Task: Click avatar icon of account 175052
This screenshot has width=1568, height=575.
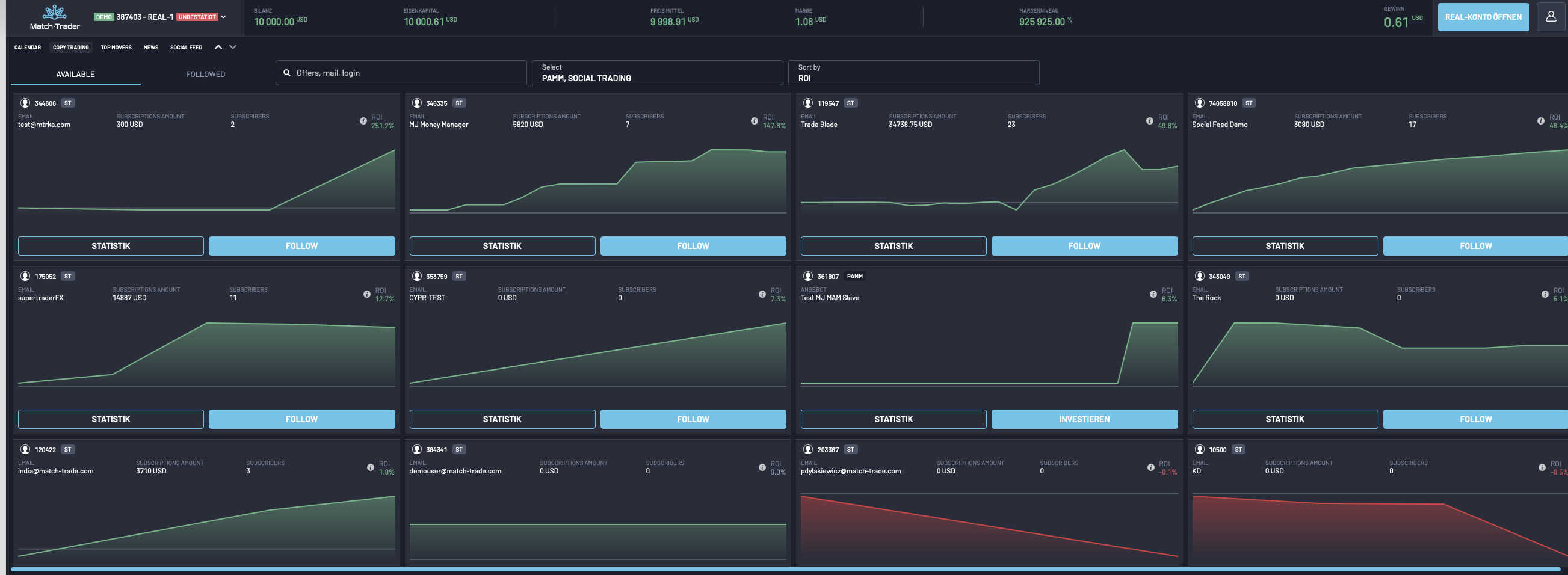Action: coord(25,276)
